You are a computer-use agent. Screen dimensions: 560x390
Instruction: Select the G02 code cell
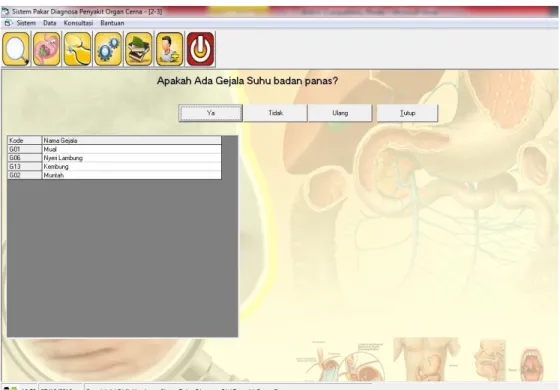click(25, 175)
